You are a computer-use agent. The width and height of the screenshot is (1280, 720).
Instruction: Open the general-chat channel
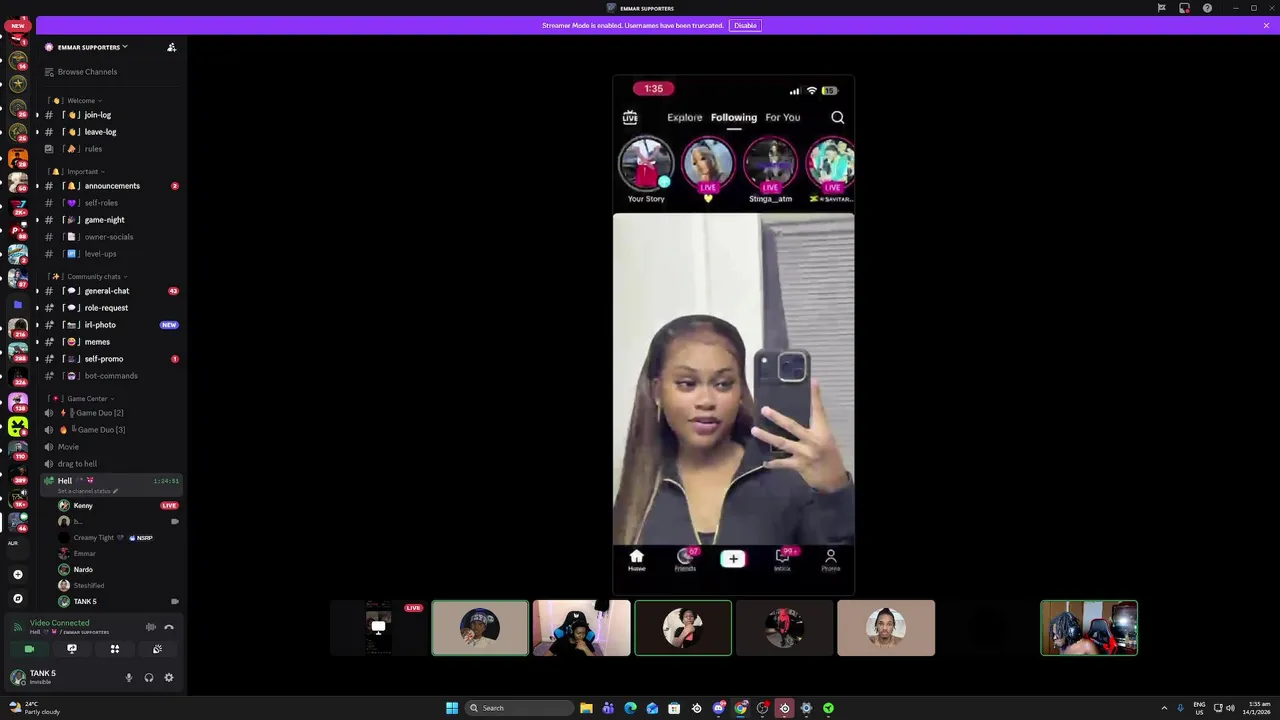click(111, 291)
